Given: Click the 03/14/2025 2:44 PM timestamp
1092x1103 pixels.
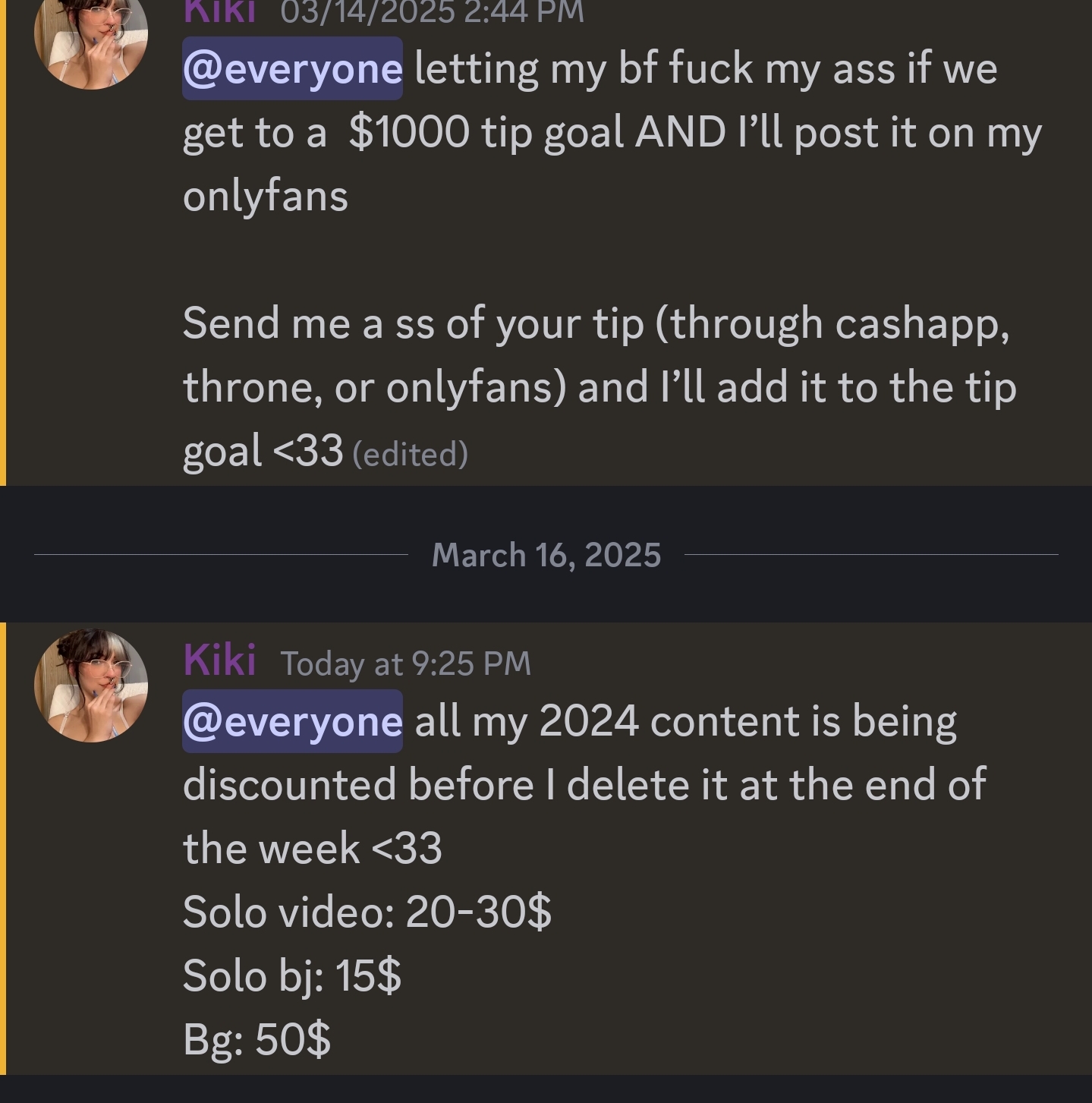Looking at the screenshot, I should click(433, 12).
